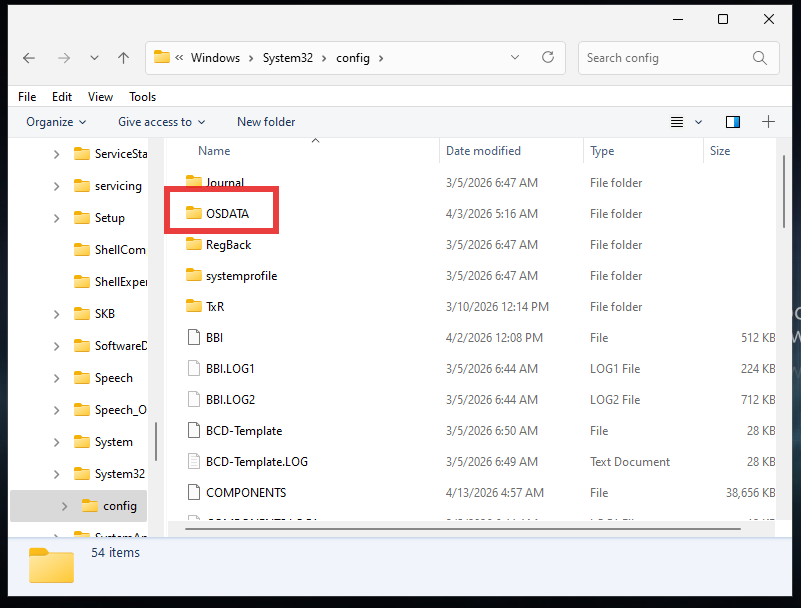This screenshot has height=608, width=801.
Task: Open the Edit menu
Action: [62, 97]
